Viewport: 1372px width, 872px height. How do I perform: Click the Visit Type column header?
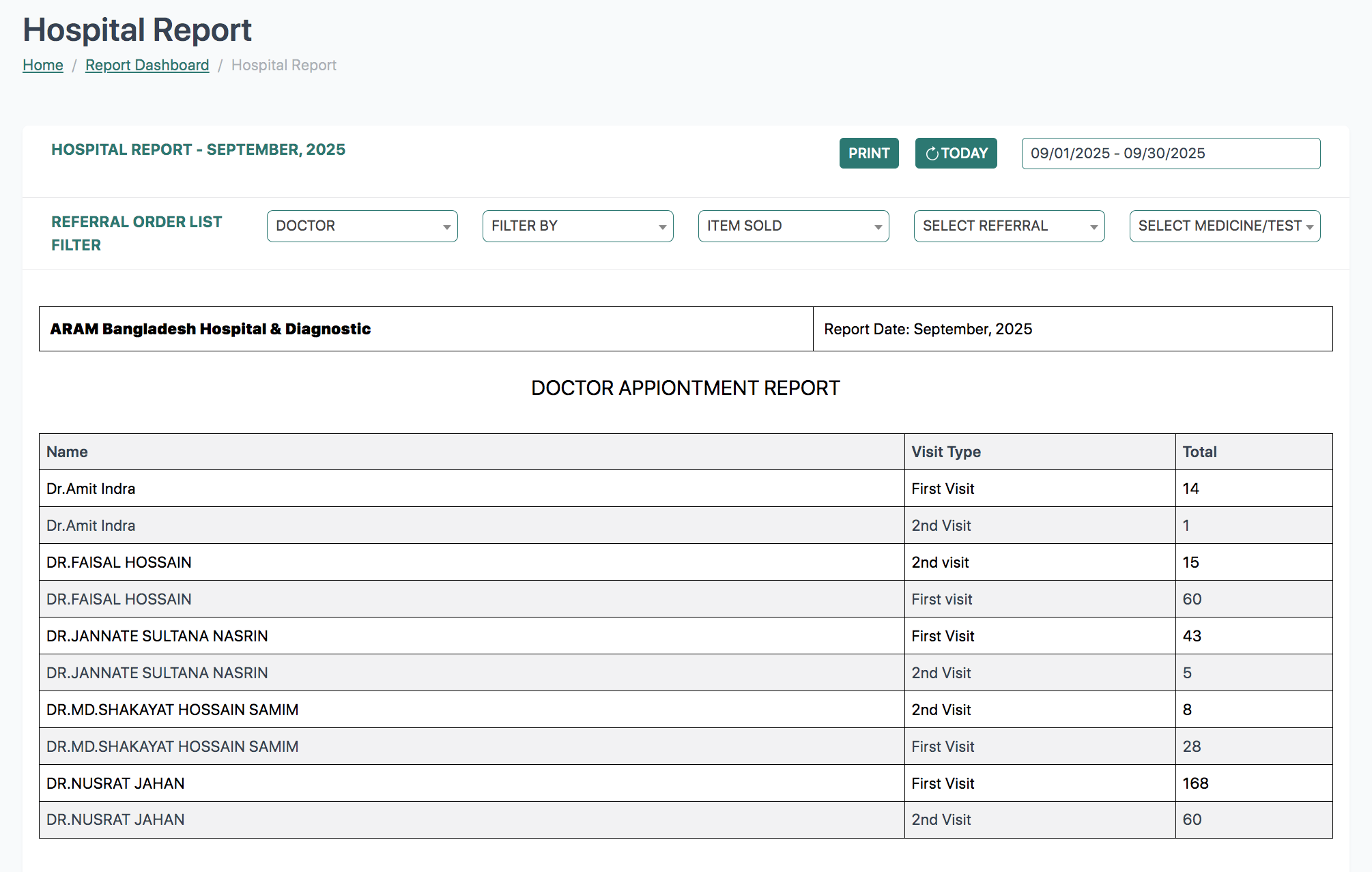point(945,452)
